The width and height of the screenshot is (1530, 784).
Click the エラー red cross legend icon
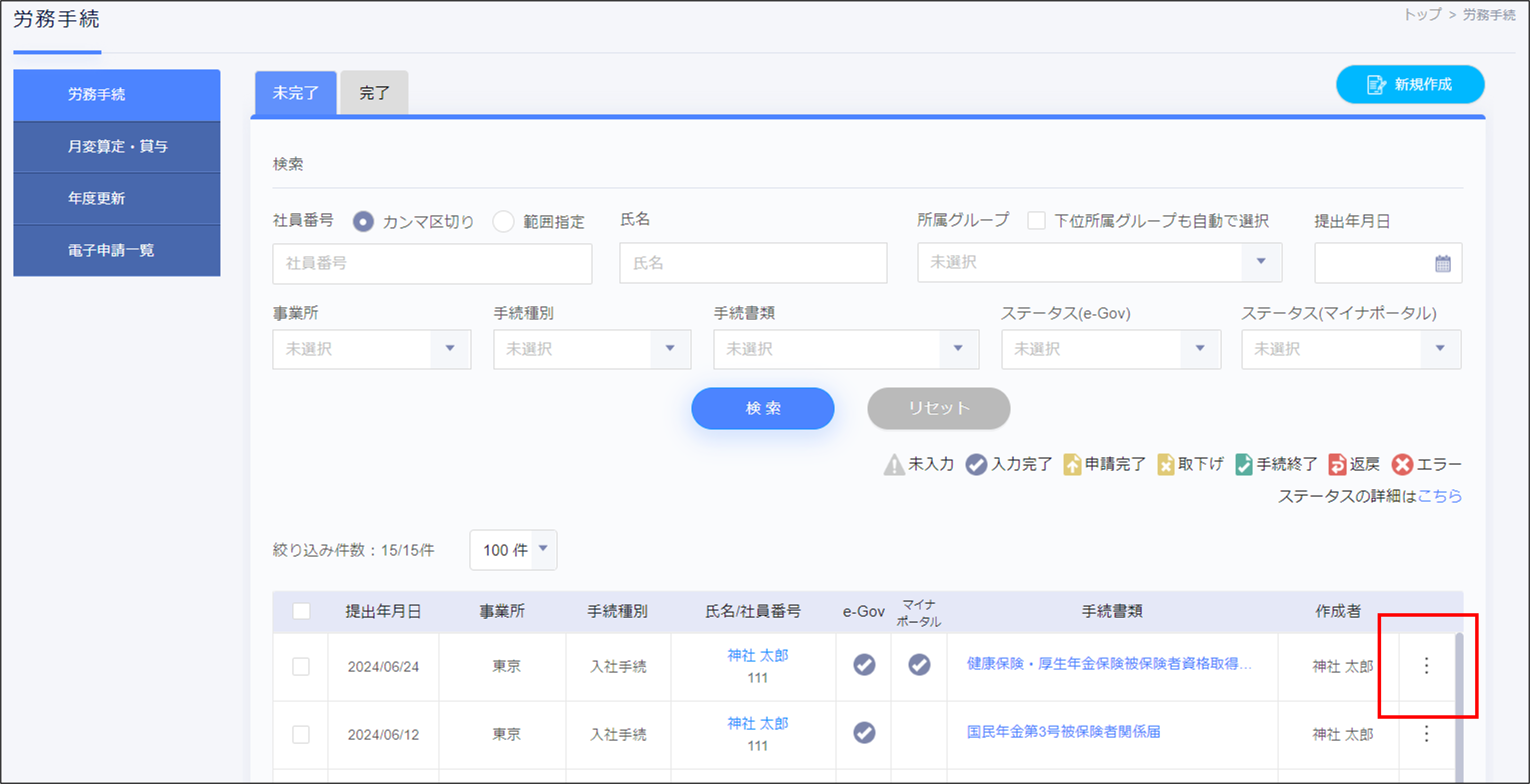click(x=1402, y=464)
